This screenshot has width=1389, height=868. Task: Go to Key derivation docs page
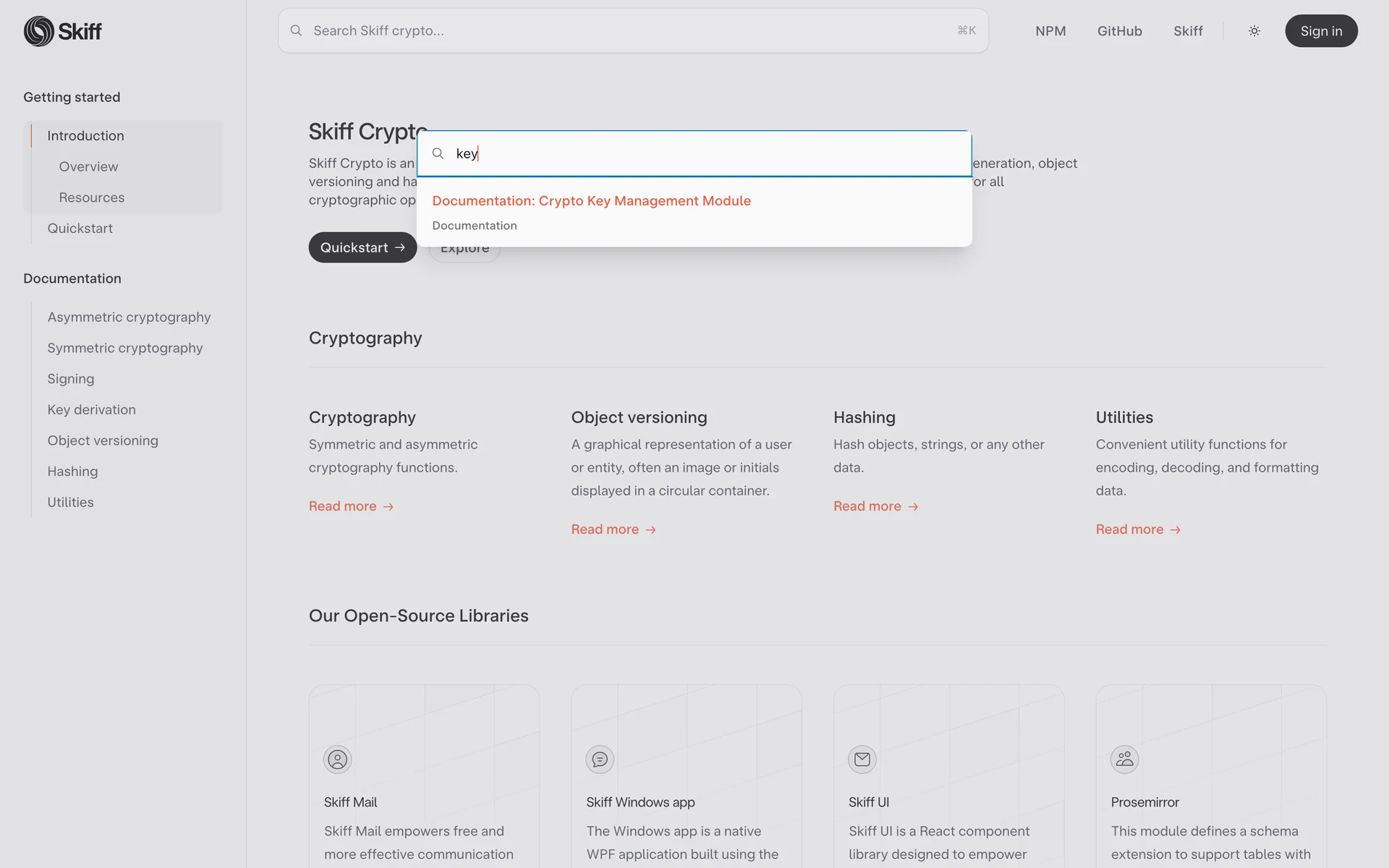[x=91, y=410]
